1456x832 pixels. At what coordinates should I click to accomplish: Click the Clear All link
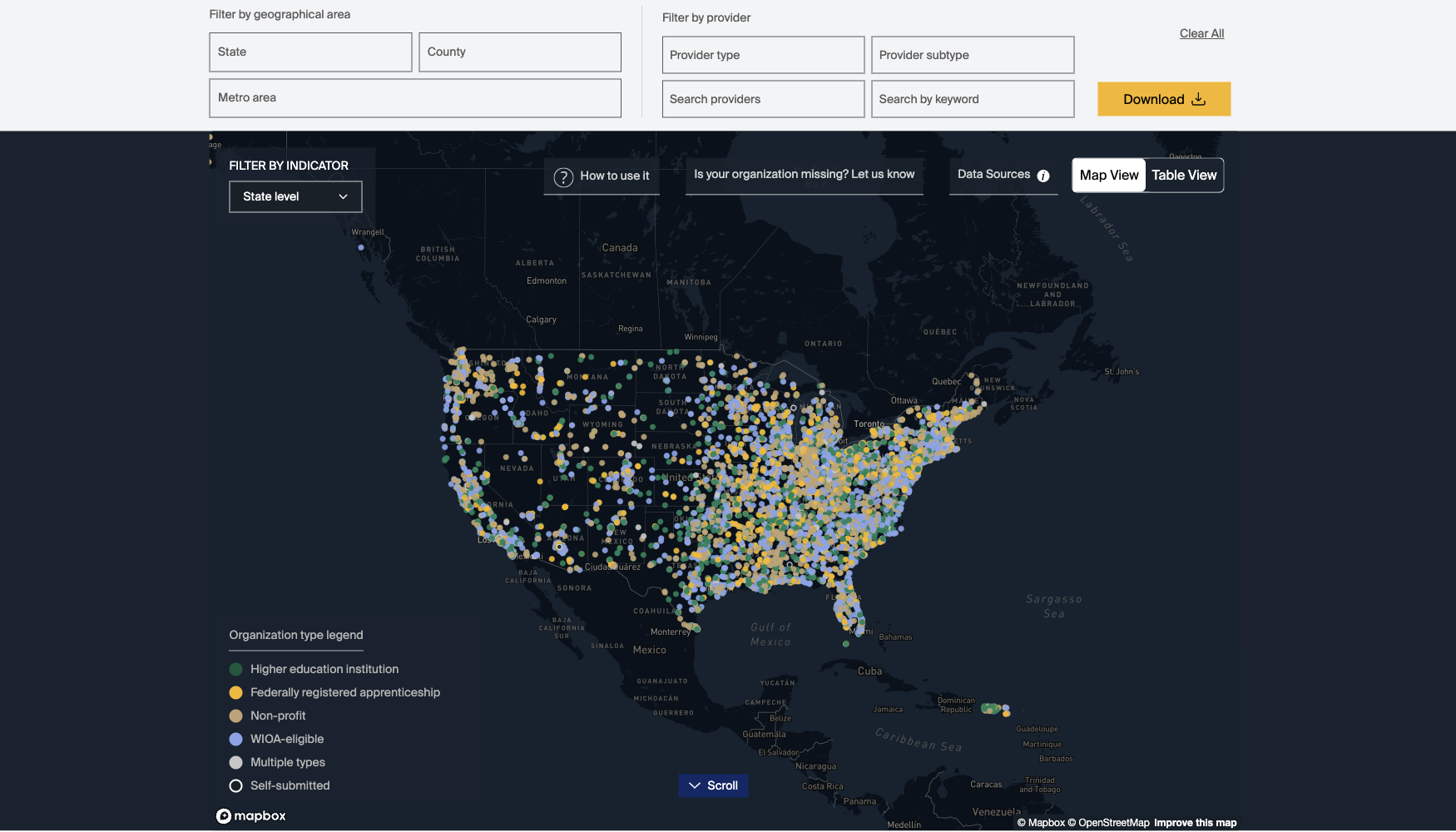click(x=1201, y=33)
